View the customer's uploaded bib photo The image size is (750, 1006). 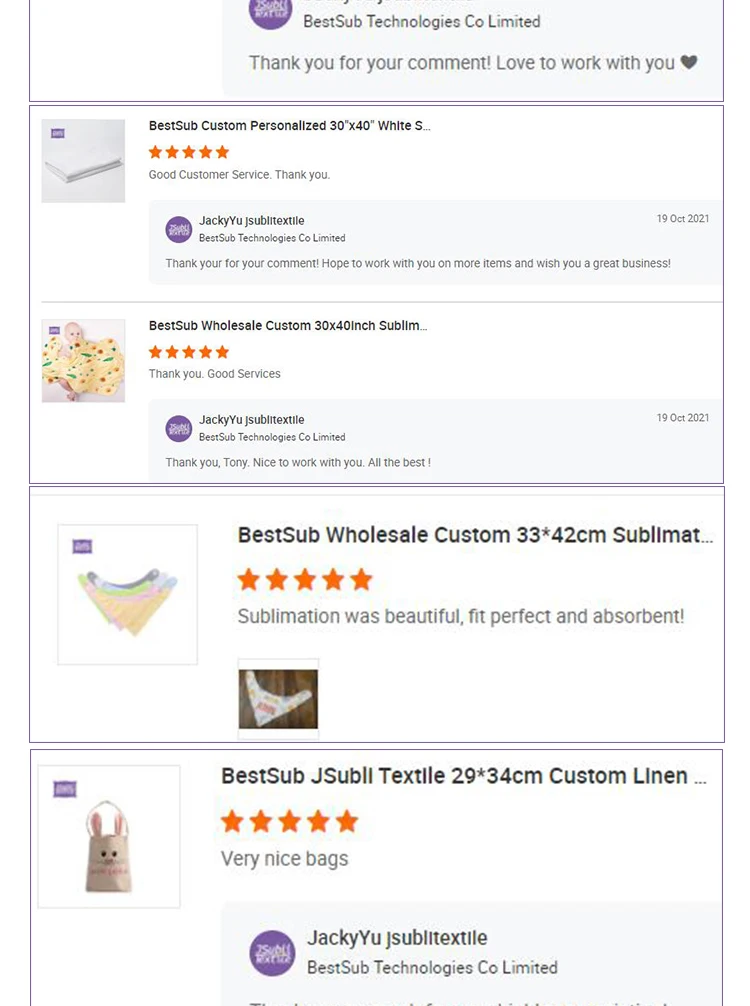(x=278, y=698)
